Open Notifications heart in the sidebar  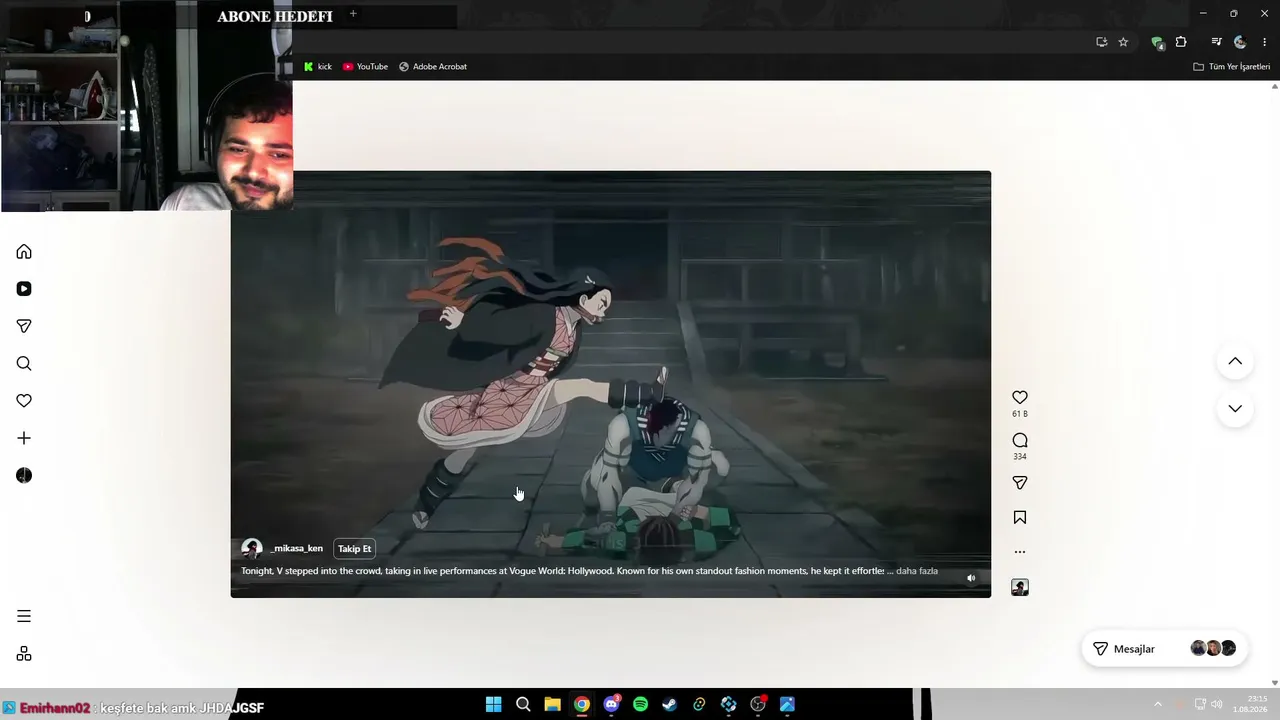click(x=24, y=401)
